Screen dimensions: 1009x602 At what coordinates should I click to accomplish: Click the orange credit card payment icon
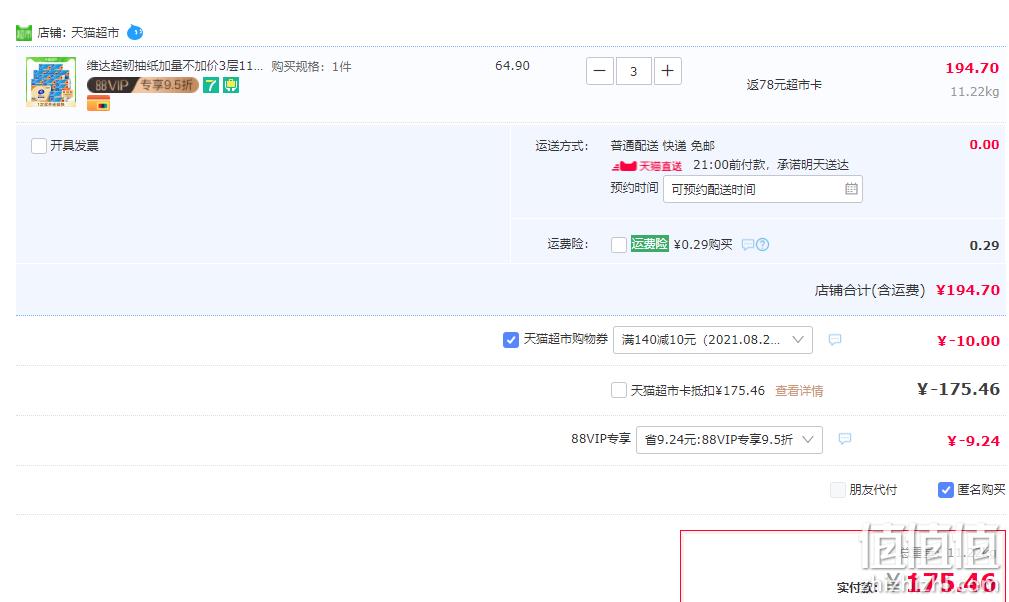pyautogui.click(x=98, y=103)
